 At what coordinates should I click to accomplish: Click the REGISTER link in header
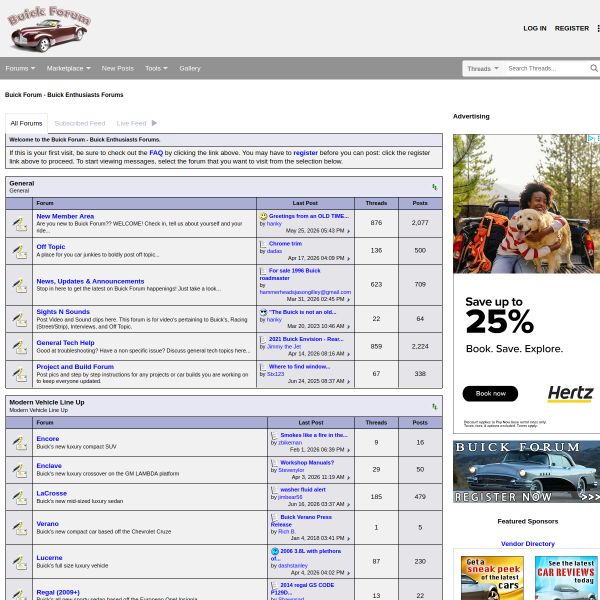click(x=572, y=28)
